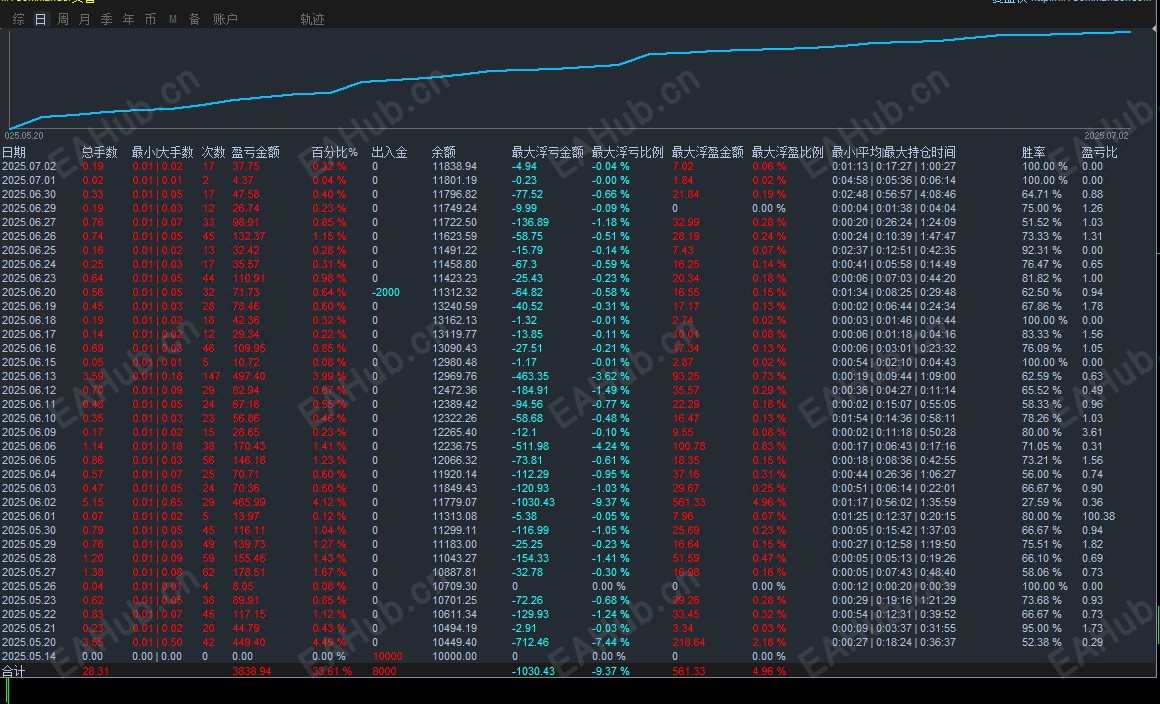Click the total percentage 33.61 %
Viewport: 1160px width, 704px height.
click(x=331, y=671)
